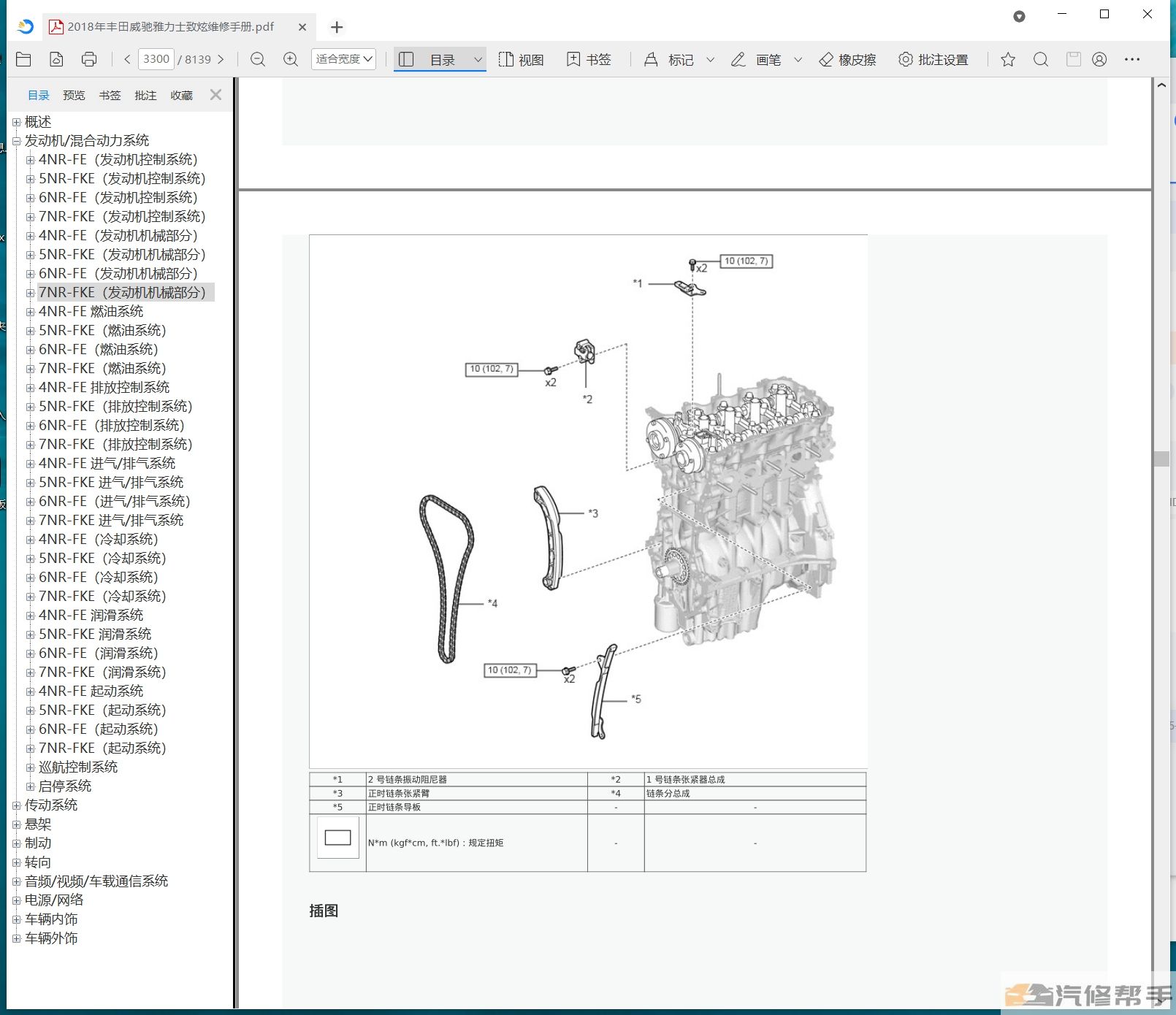The image size is (1176, 1015).
Task: Open a new tab with plus button
Action: (x=337, y=27)
